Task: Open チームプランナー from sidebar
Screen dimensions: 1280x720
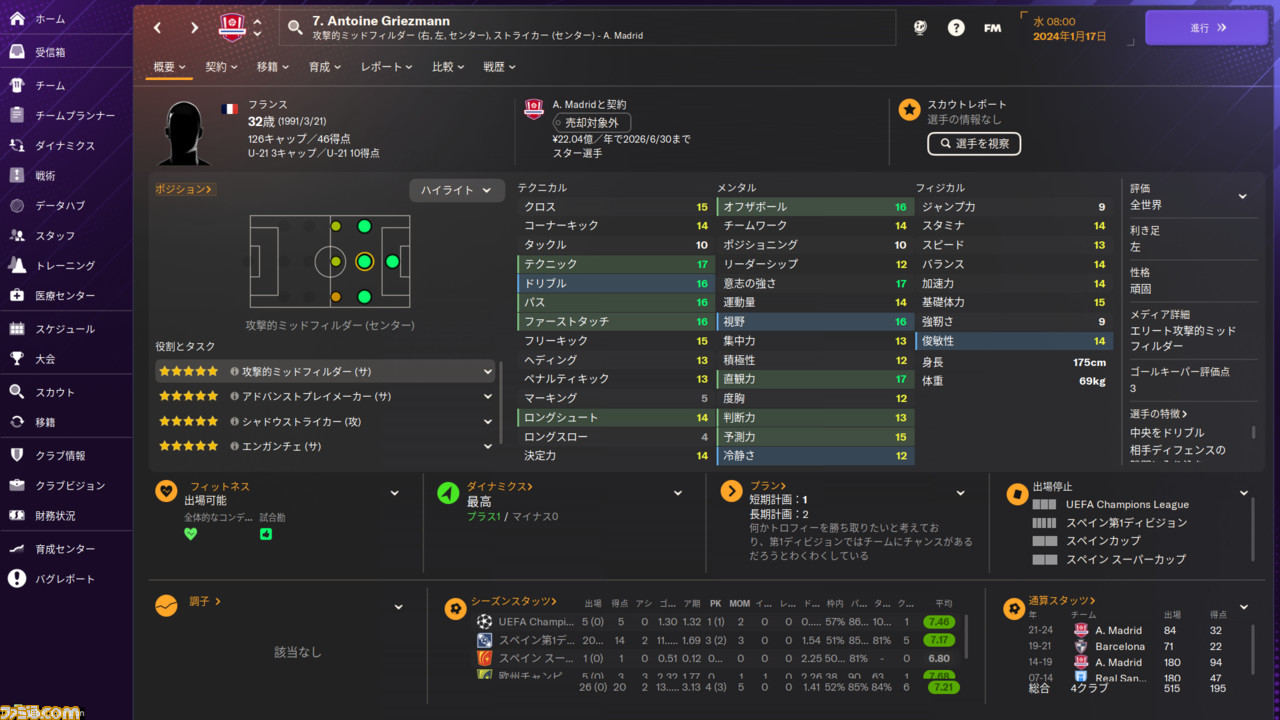Action: (66, 115)
